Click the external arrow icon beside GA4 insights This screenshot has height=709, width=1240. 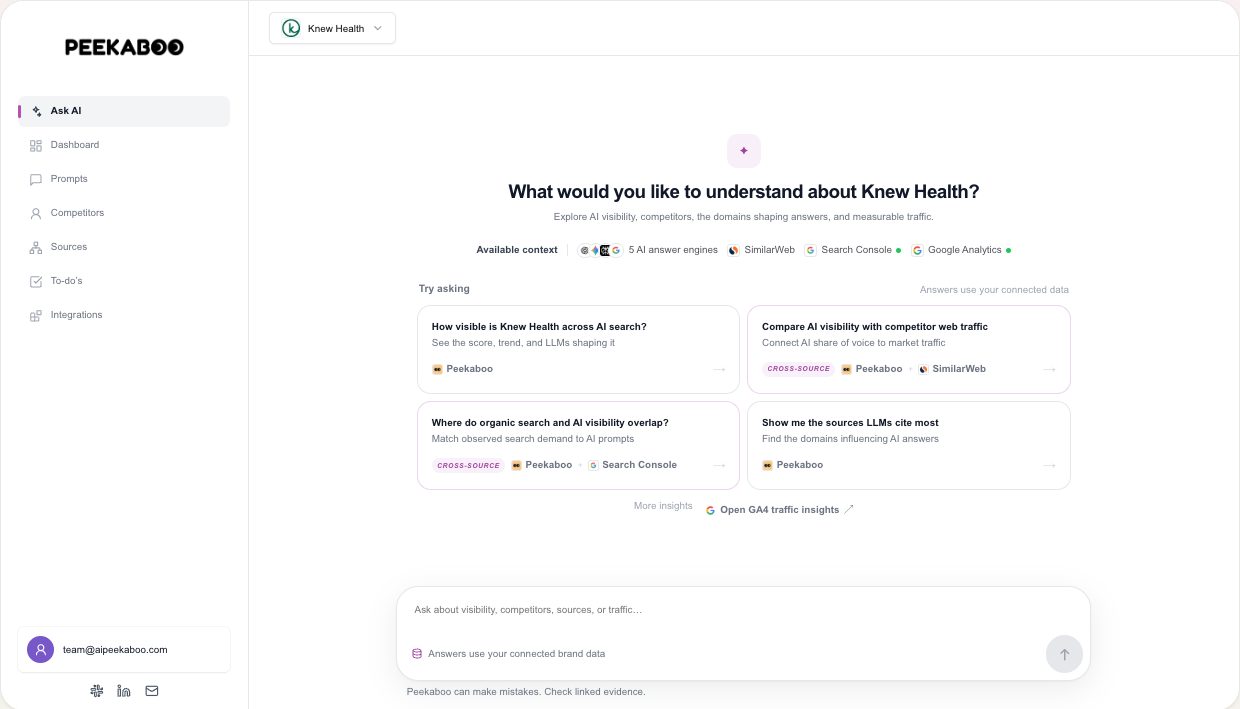click(849, 509)
